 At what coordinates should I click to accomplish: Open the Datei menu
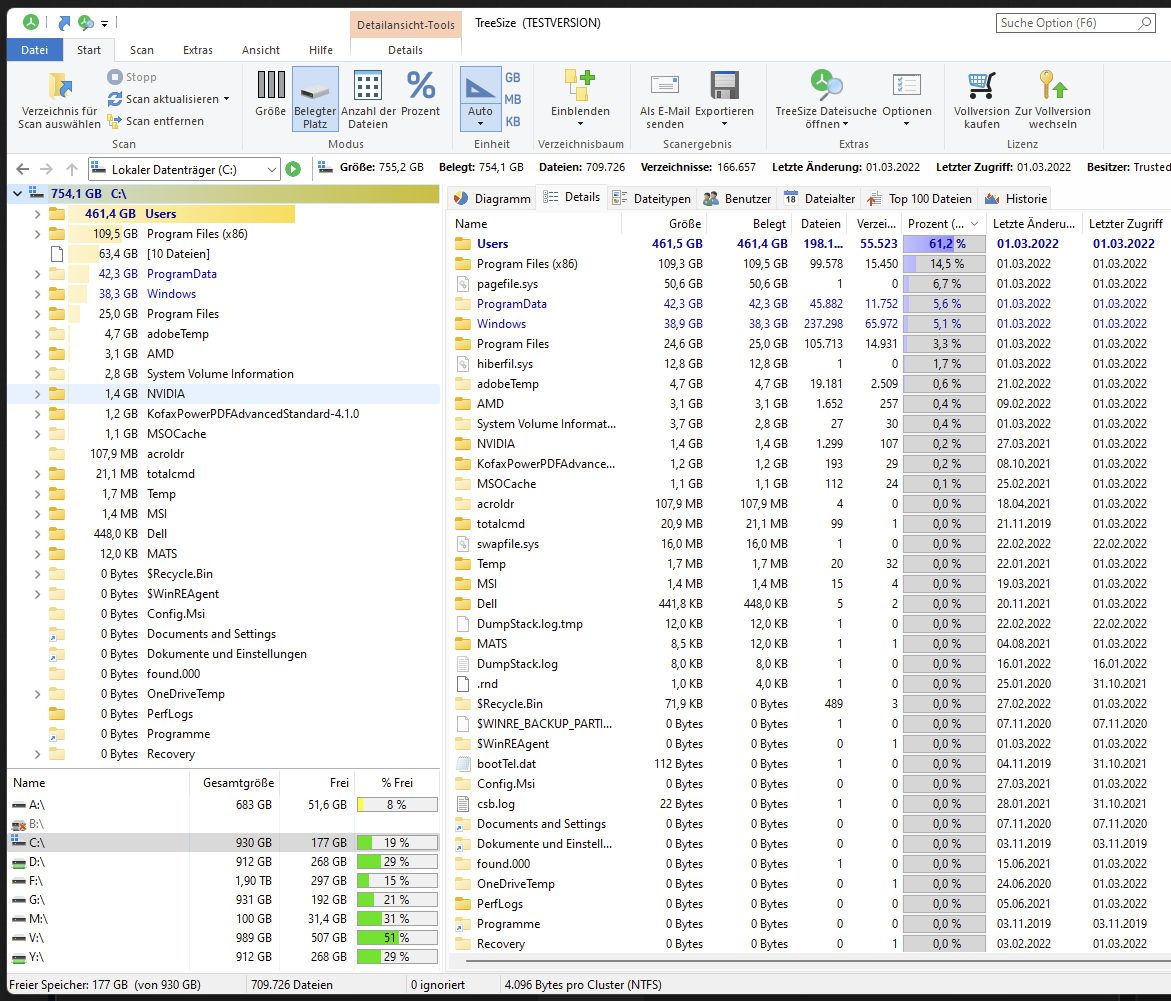click(34, 50)
